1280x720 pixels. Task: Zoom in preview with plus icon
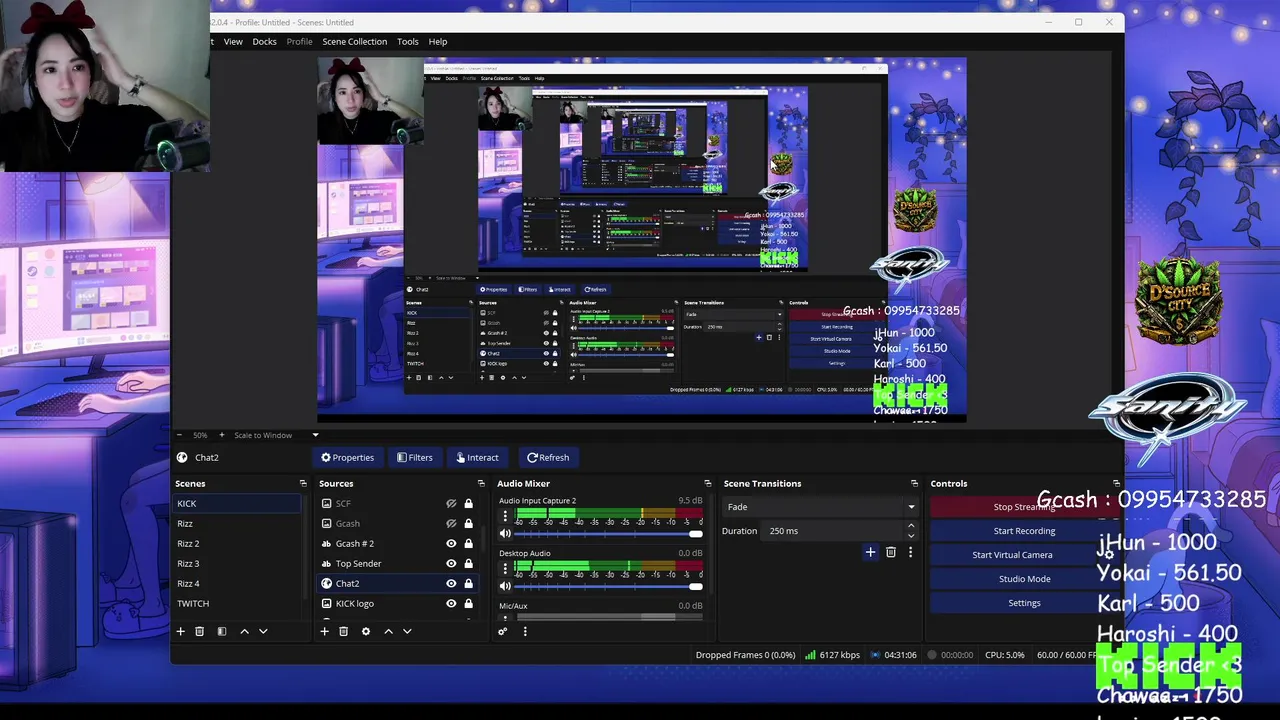point(222,435)
